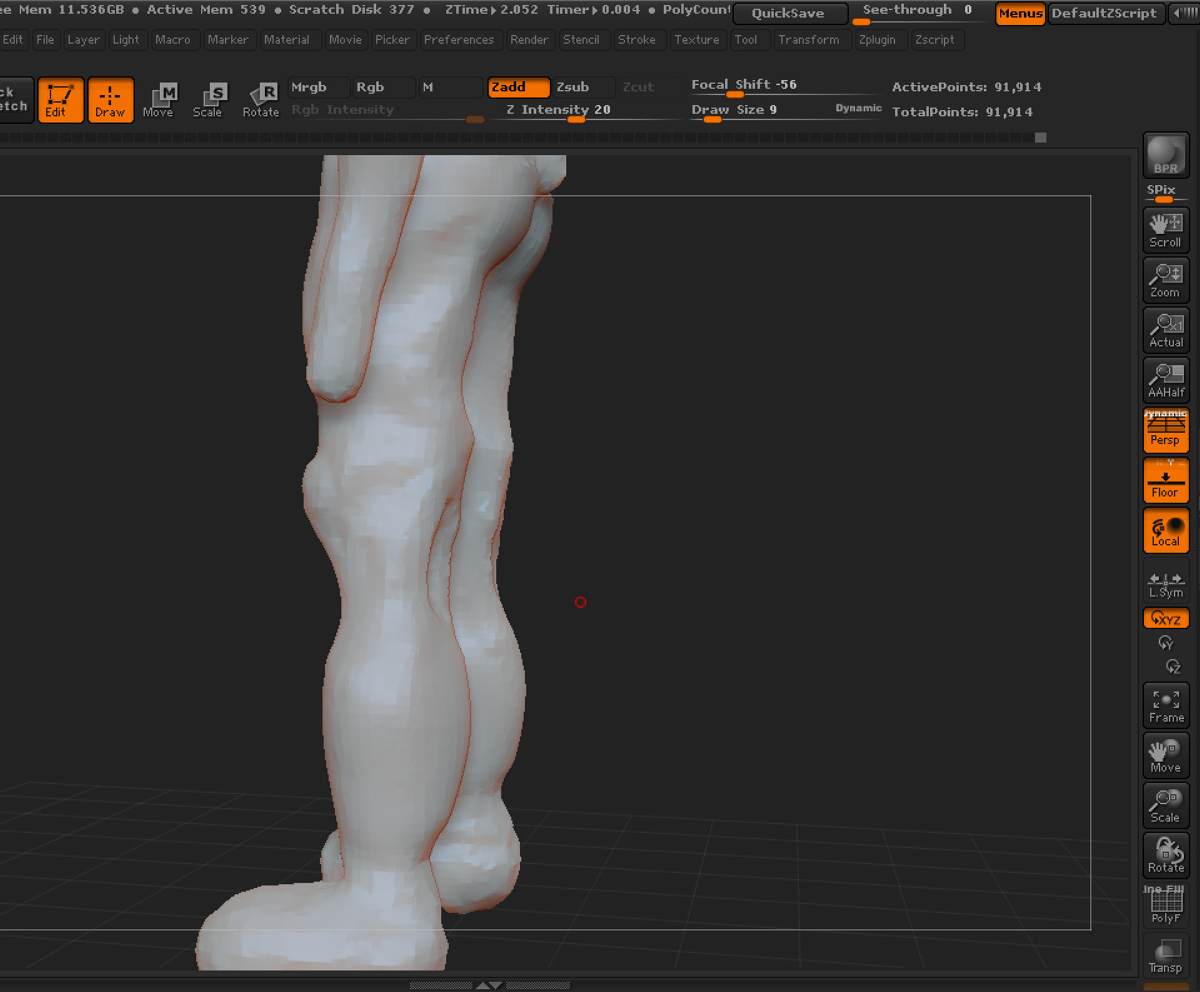Screen dimensions: 1200x992
Task: Enable Zsub sculpting mode
Action: click(584, 88)
